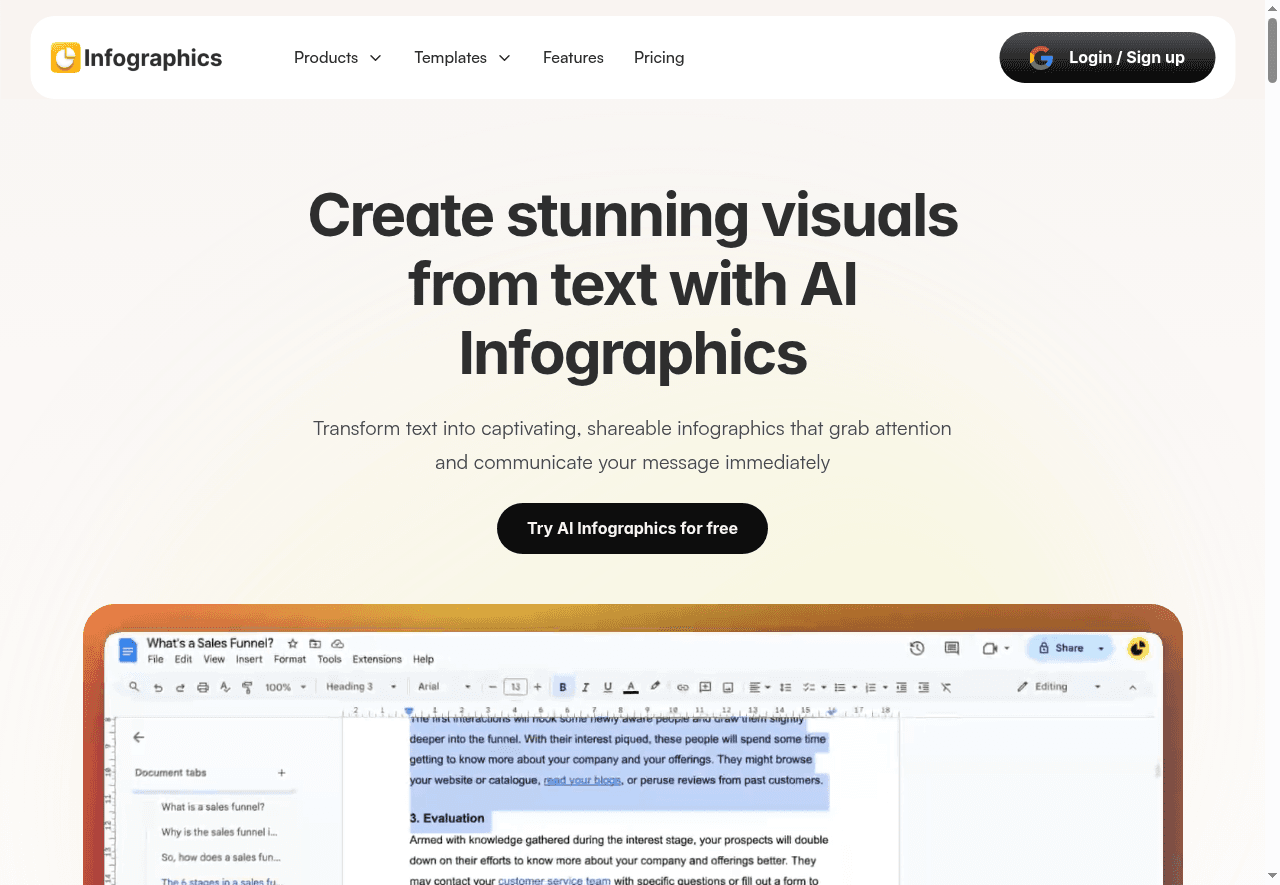Insert an image into the document
Viewport: 1280px width, 885px height.
pyautogui.click(x=726, y=687)
